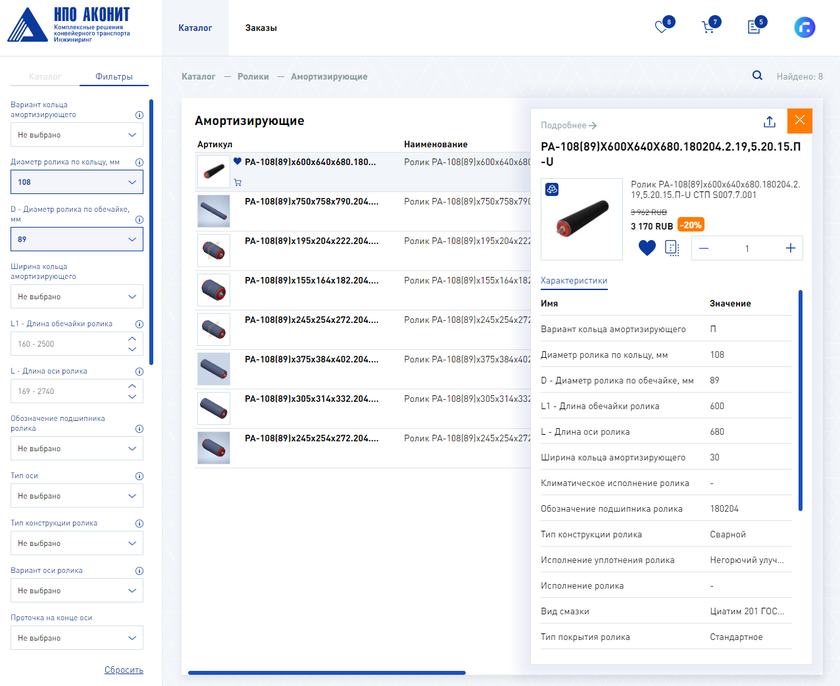This screenshot has width=840, height=686.
Task: Add product to comparison list icon
Action: tap(672, 248)
